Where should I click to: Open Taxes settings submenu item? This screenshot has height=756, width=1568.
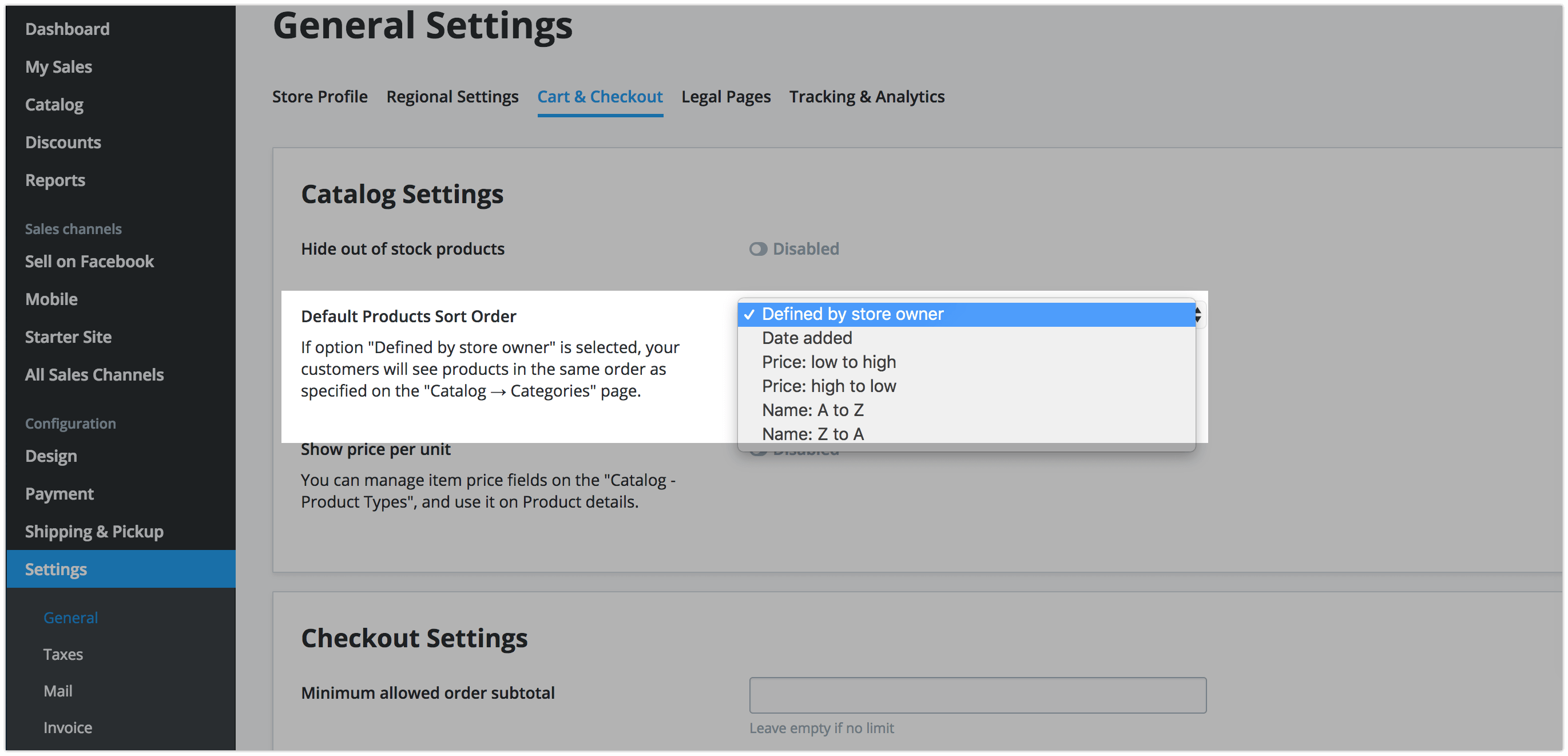point(63,654)
